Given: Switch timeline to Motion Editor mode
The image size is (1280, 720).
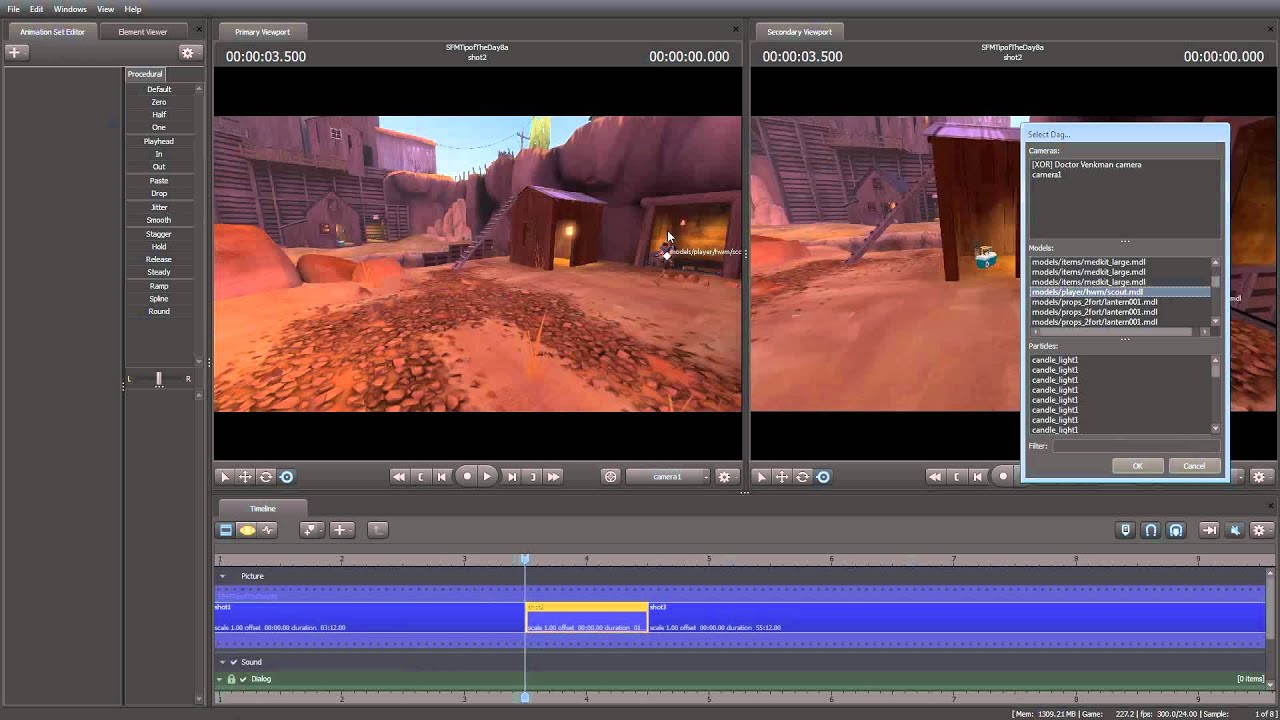Looking at the screenshot, I should coord(247,530).
